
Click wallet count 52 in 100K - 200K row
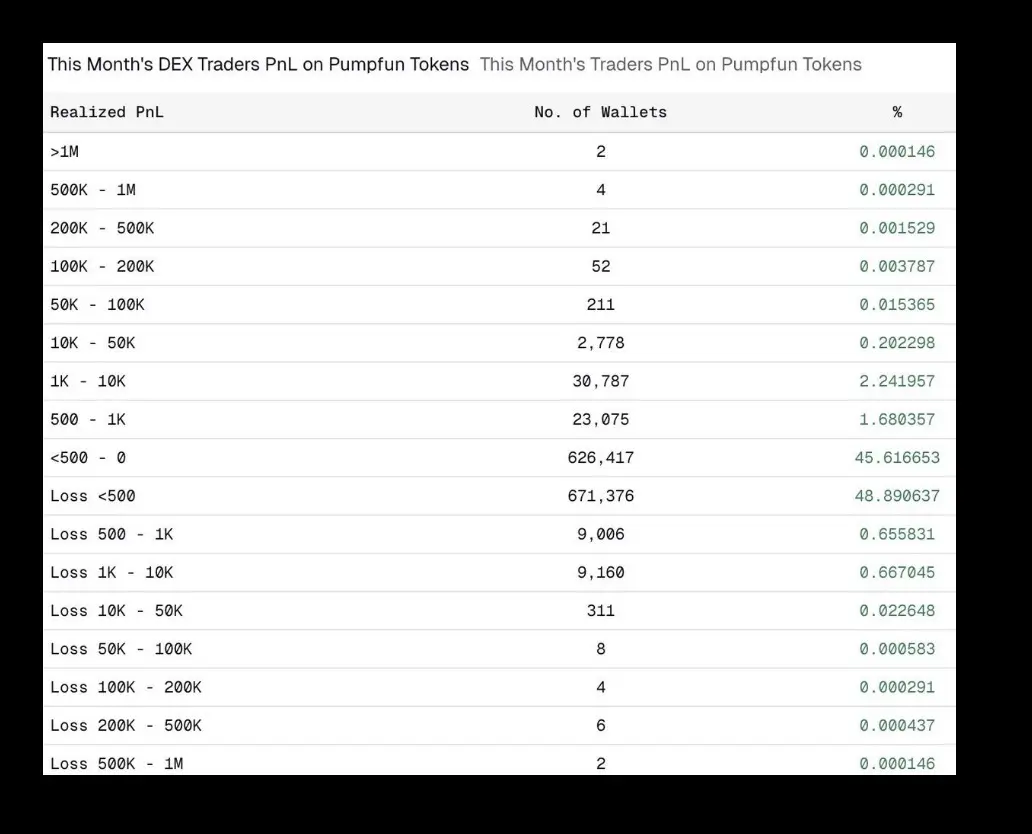600,267
